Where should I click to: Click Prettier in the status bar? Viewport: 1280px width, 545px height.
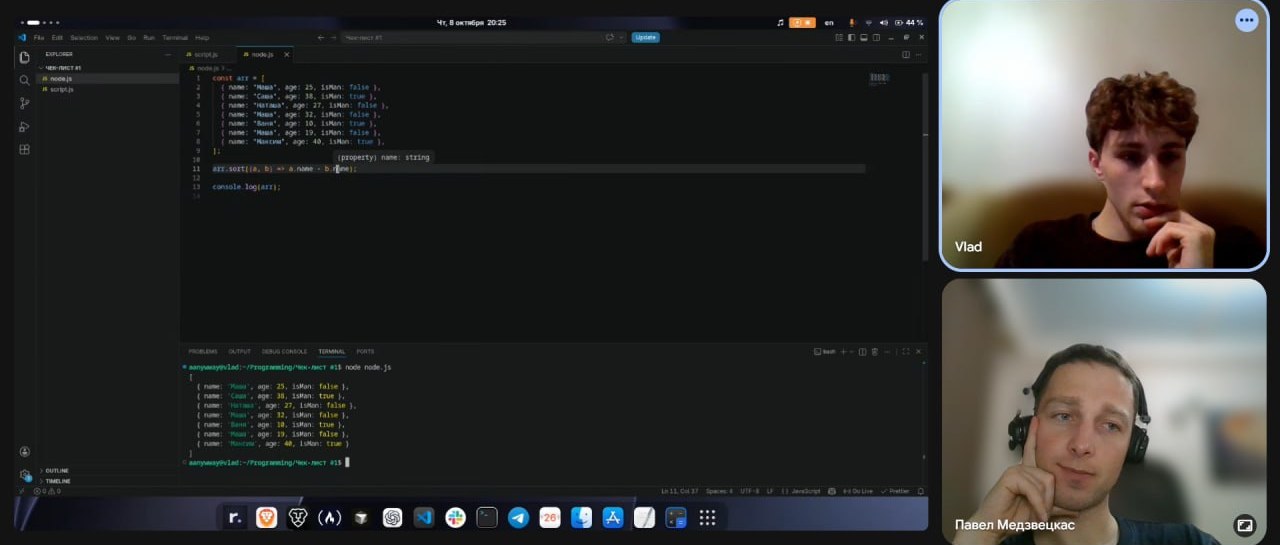click(x=896, y=491)
